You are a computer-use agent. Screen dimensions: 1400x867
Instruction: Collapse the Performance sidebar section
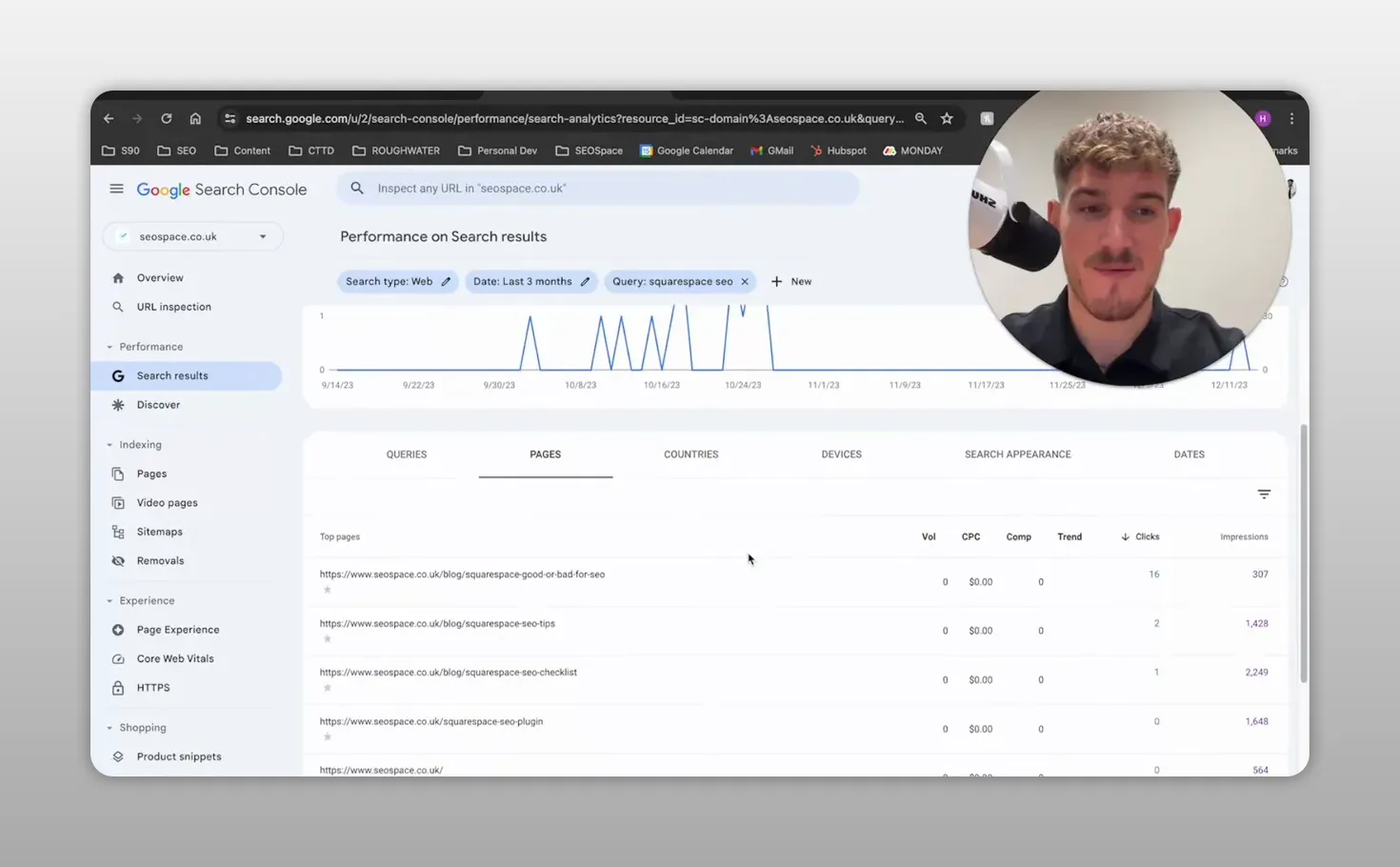(x=110, y=347)
